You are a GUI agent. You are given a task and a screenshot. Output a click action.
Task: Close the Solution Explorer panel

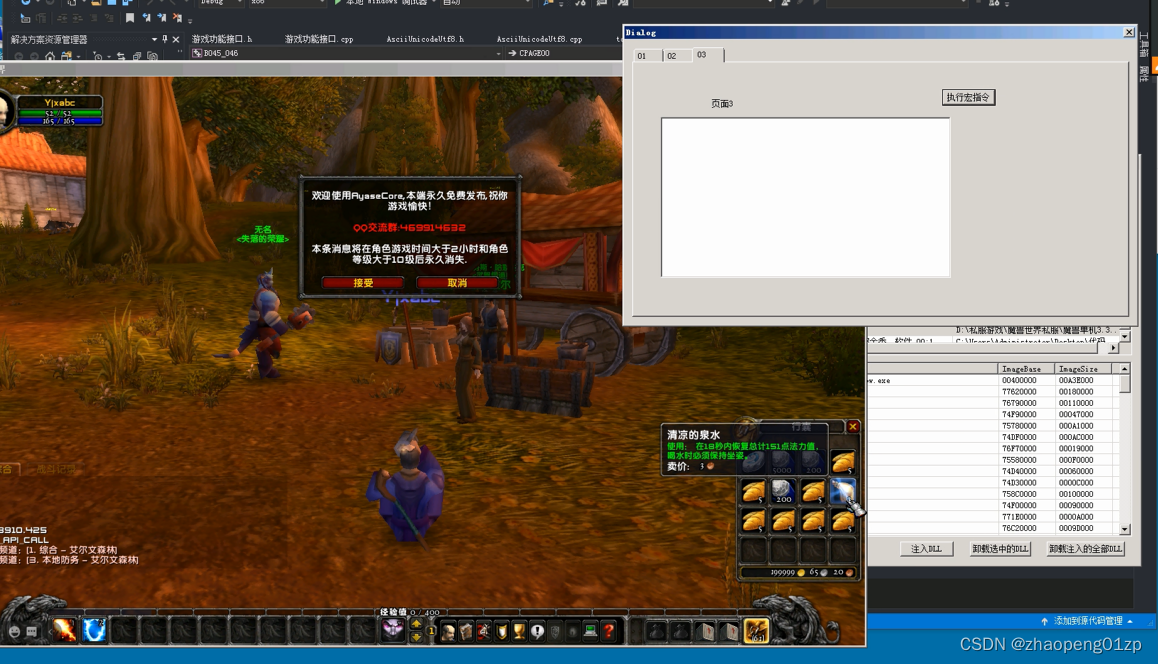point(176,39)
